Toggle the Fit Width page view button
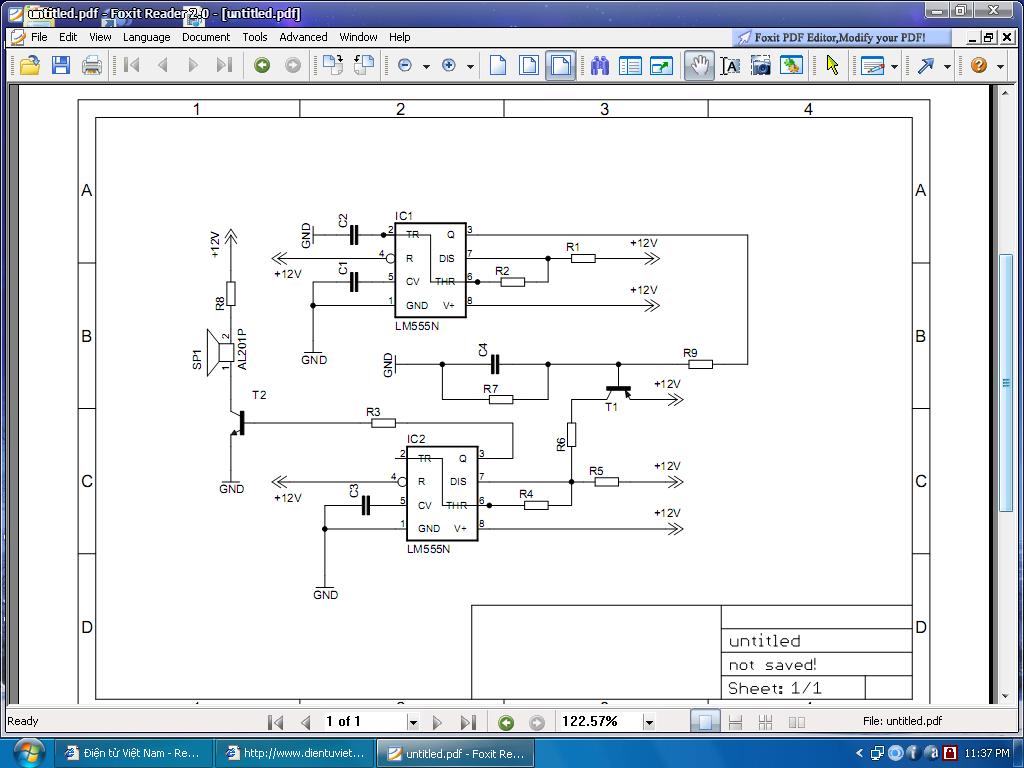The width and height of the screenshot is (1024, 768). (x=560, y=66)
